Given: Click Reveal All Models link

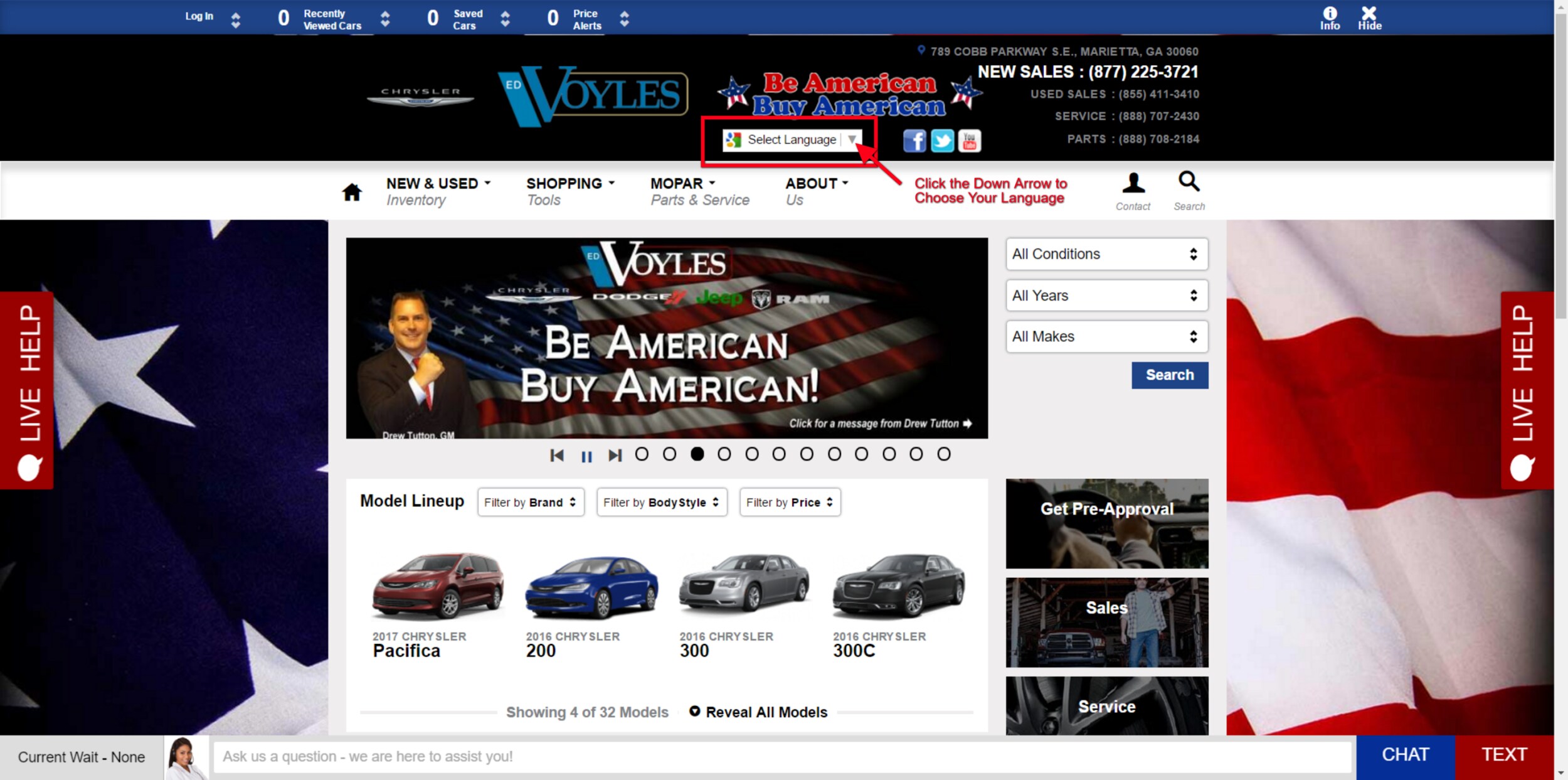Looking at the screenshot, I should point(766,712).
